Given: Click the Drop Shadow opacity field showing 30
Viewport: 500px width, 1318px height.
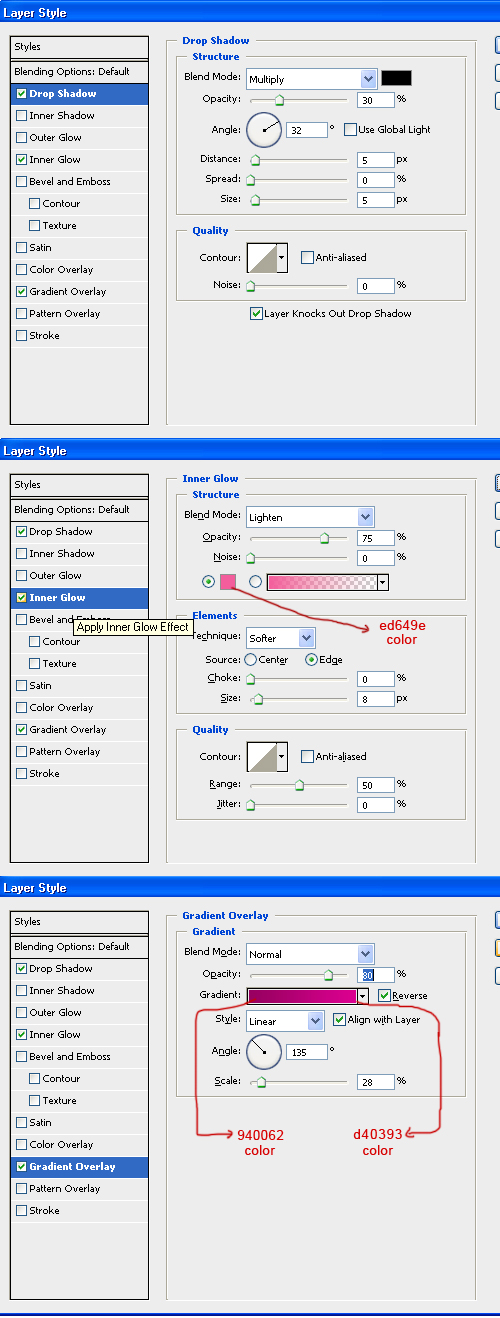Looking at the screenshot, I should 376,100.
